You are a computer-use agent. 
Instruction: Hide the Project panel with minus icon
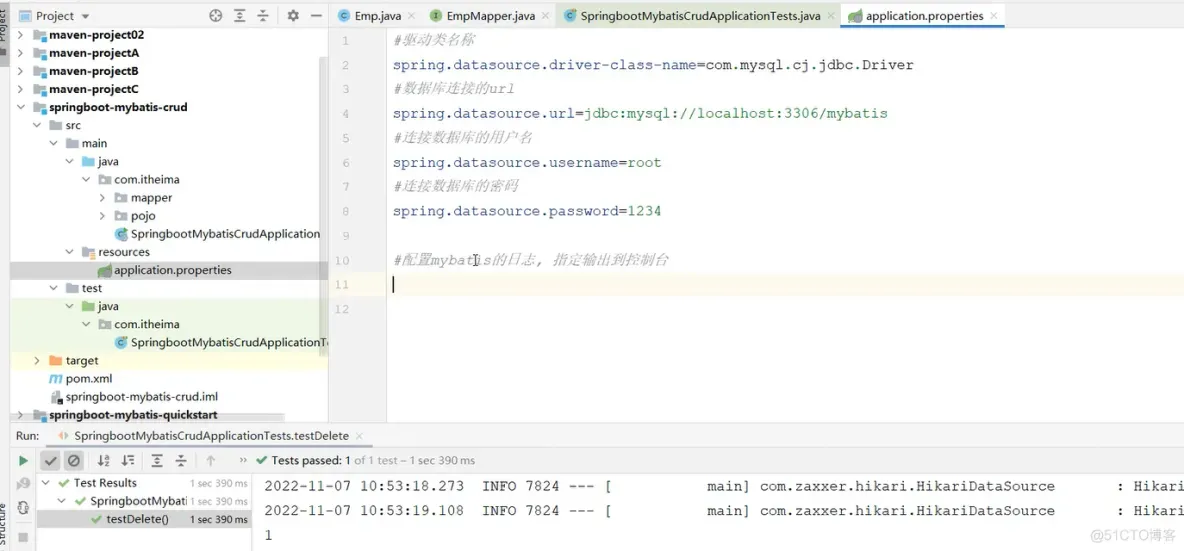coord(316,16)
